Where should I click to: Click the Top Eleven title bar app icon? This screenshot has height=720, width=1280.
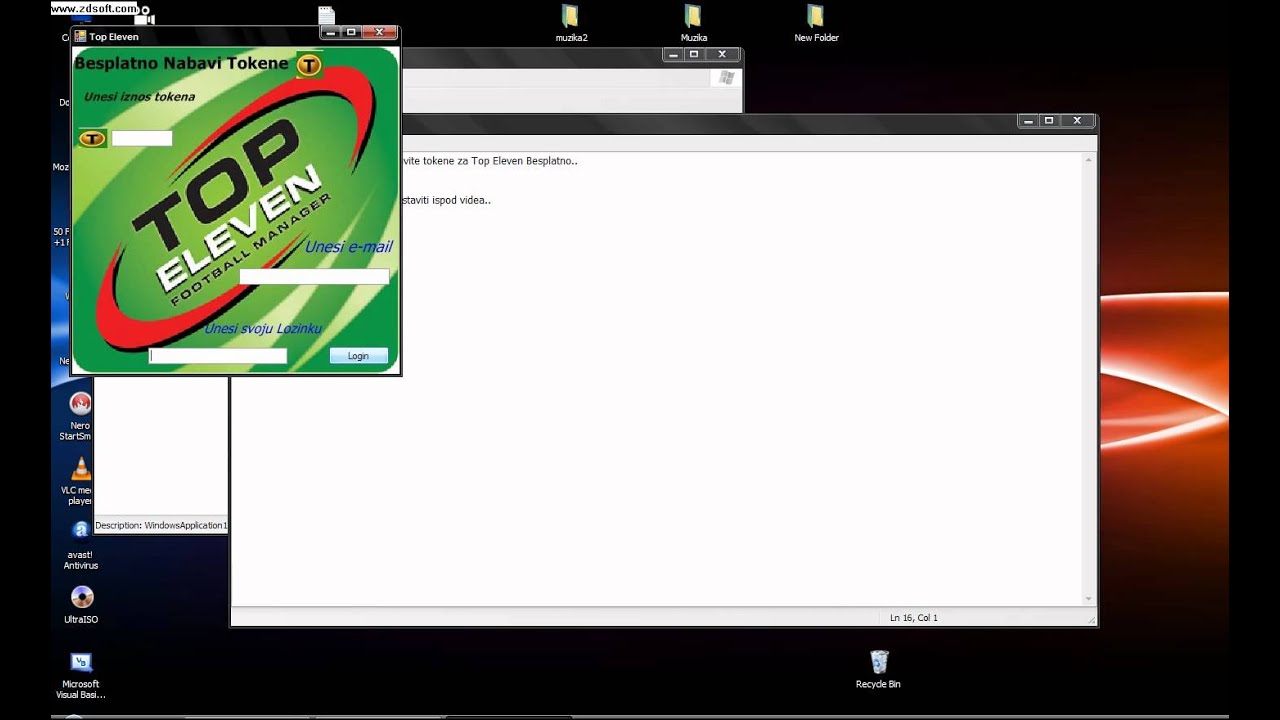tap(81, 36)
